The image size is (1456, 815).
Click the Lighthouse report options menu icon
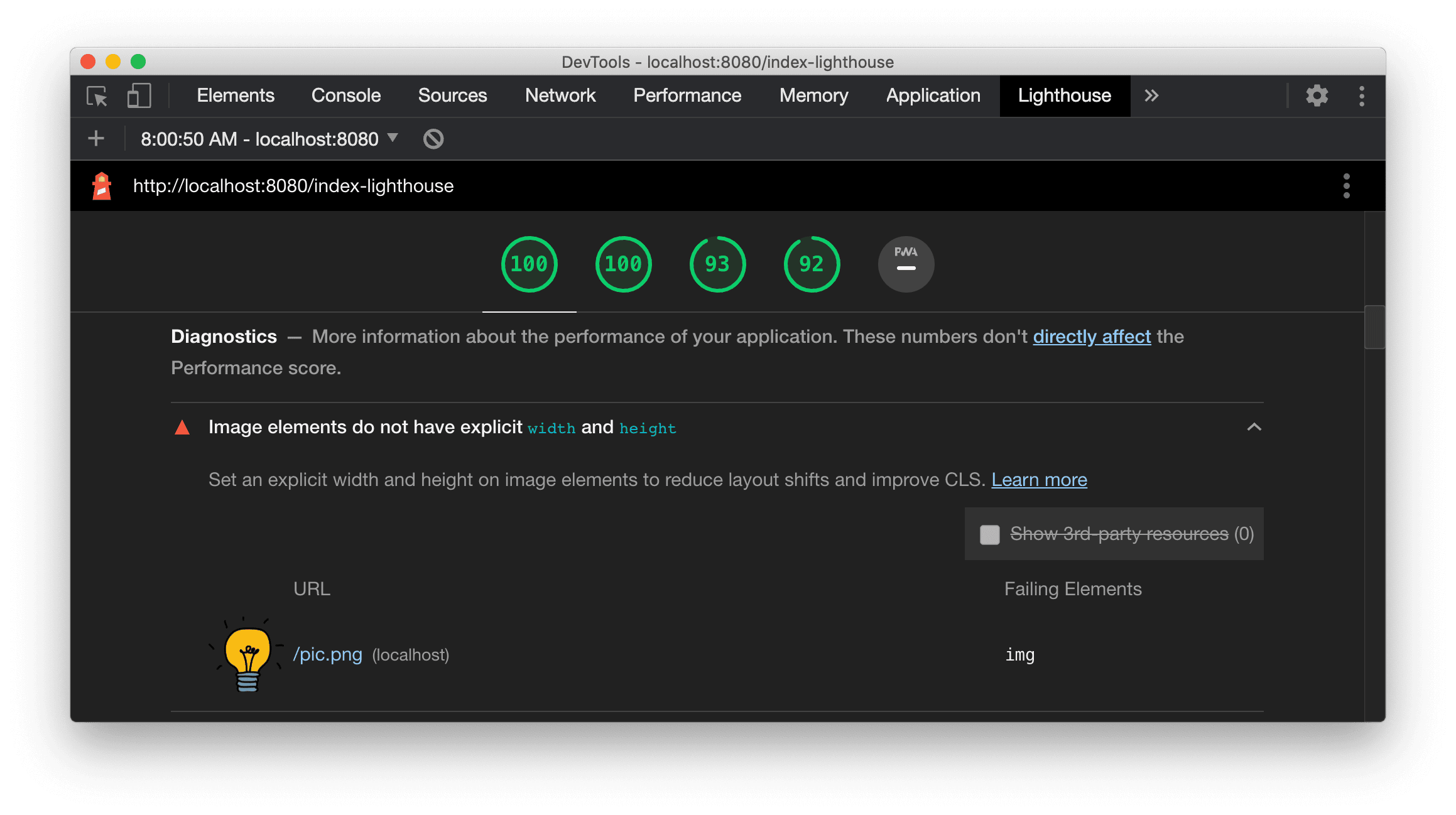point(1347,185)
